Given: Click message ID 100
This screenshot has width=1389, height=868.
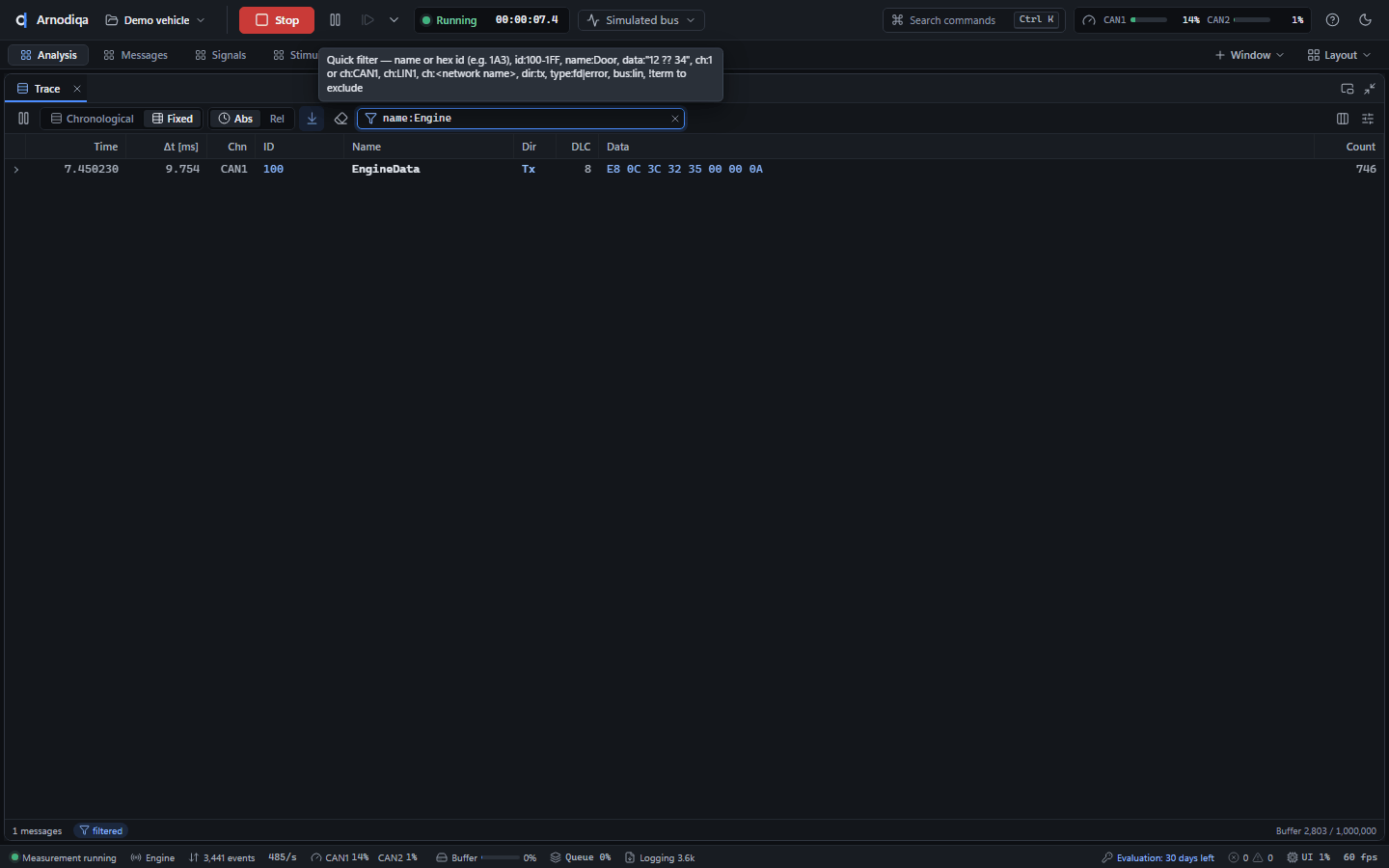Looking at the screenshot, I should pos(273,169).
